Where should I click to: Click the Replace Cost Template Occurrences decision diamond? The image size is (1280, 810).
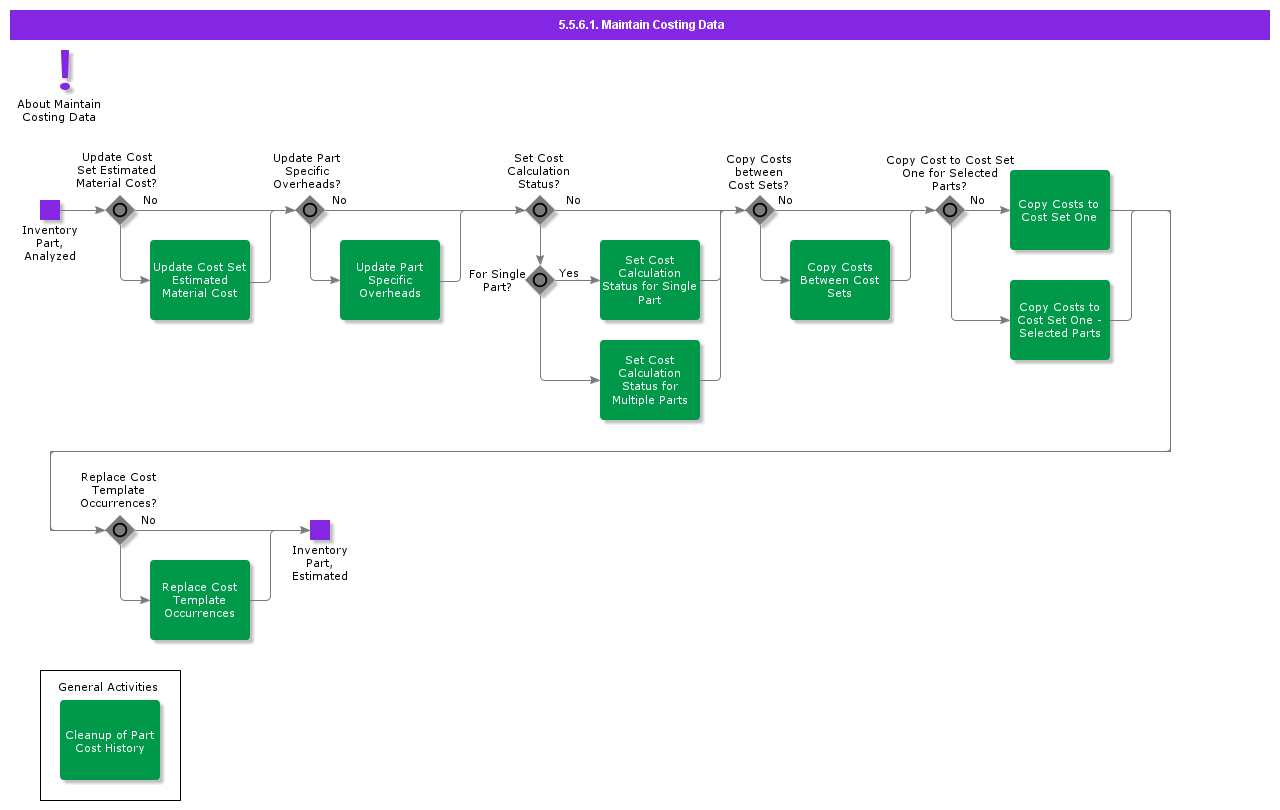pyautogui.click(x=120, y=530)
